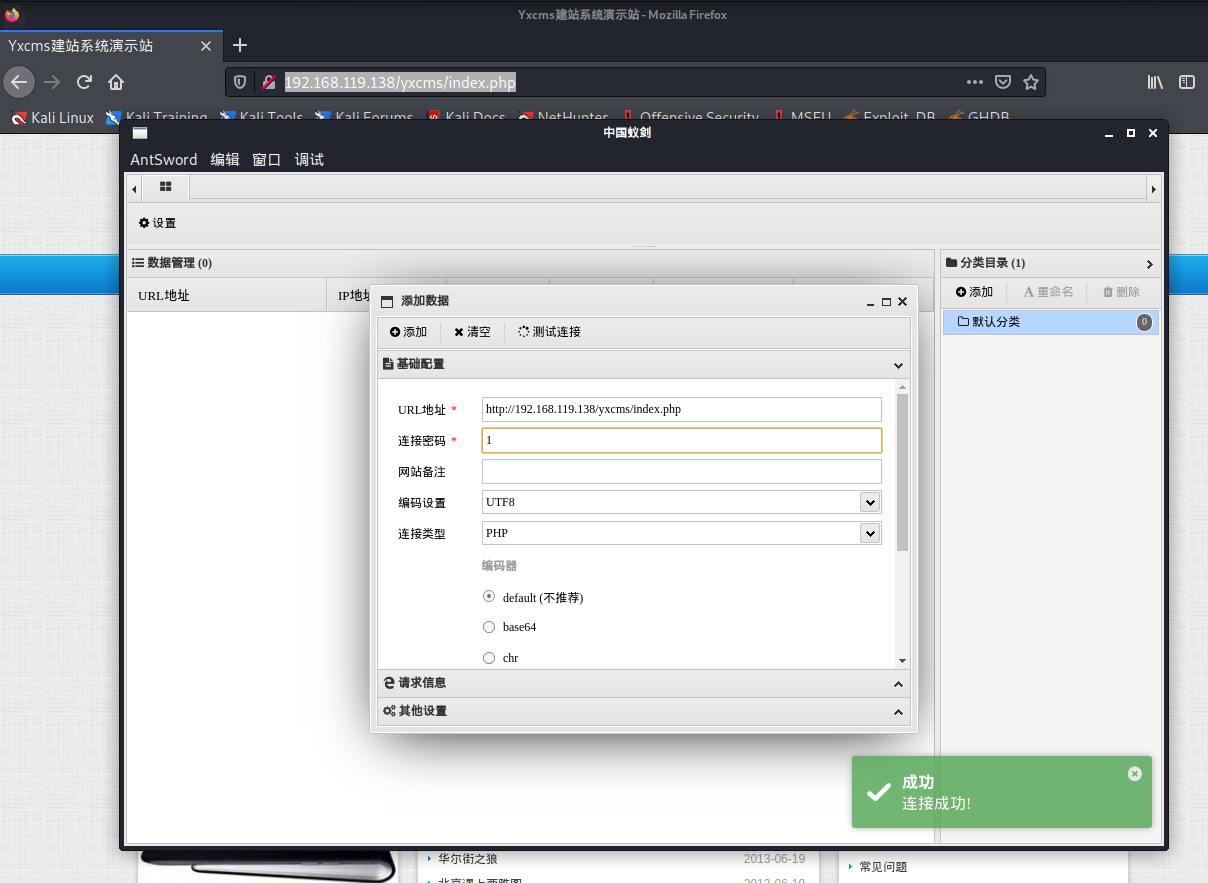This screenshot has width=1208, height=883.
Task: Select the base64 encoder radio
Action: 489,627
